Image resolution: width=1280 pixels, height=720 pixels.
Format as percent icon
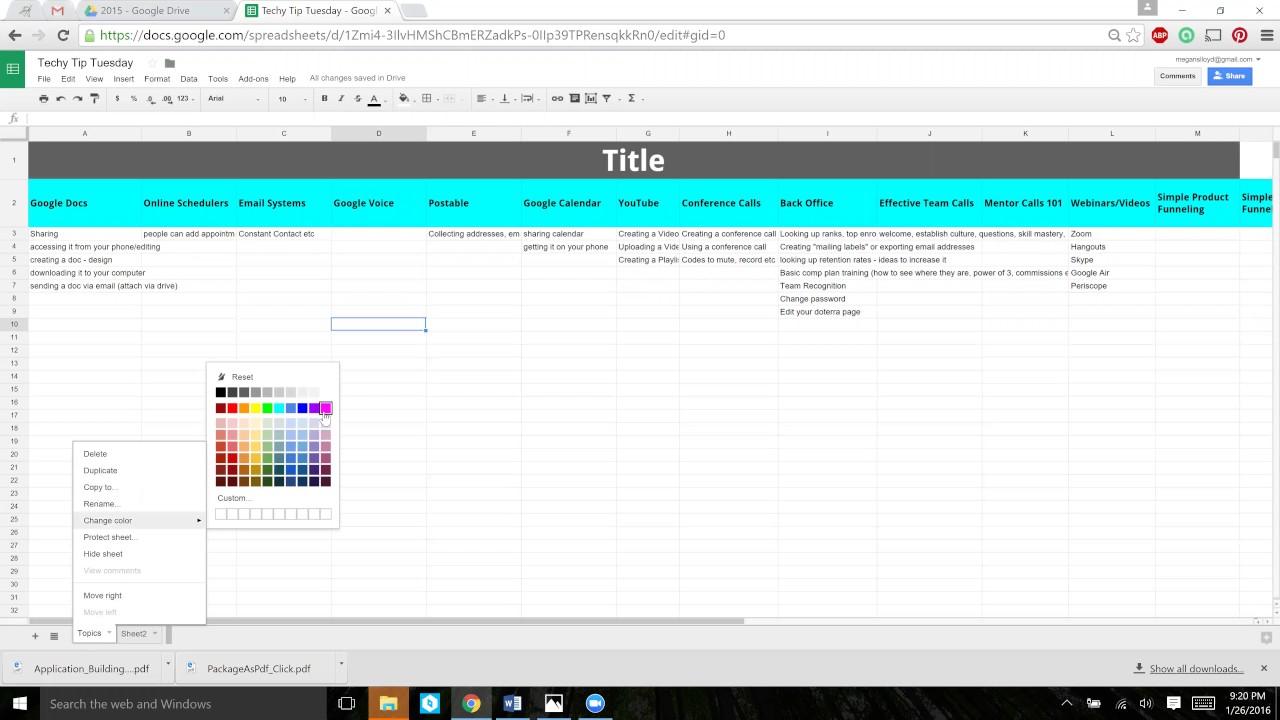coord(133,98)
